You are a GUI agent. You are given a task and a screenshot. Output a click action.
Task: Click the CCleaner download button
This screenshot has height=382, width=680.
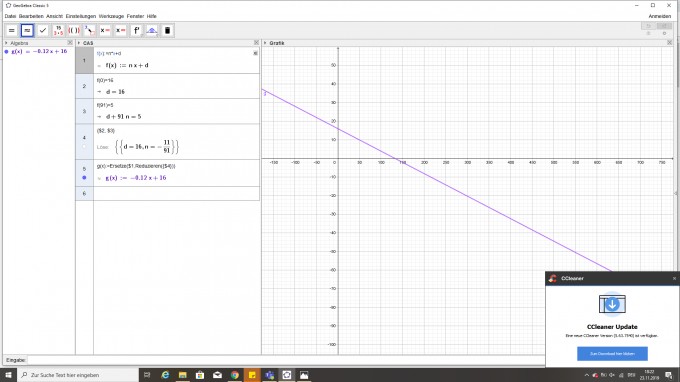[612, 353]
